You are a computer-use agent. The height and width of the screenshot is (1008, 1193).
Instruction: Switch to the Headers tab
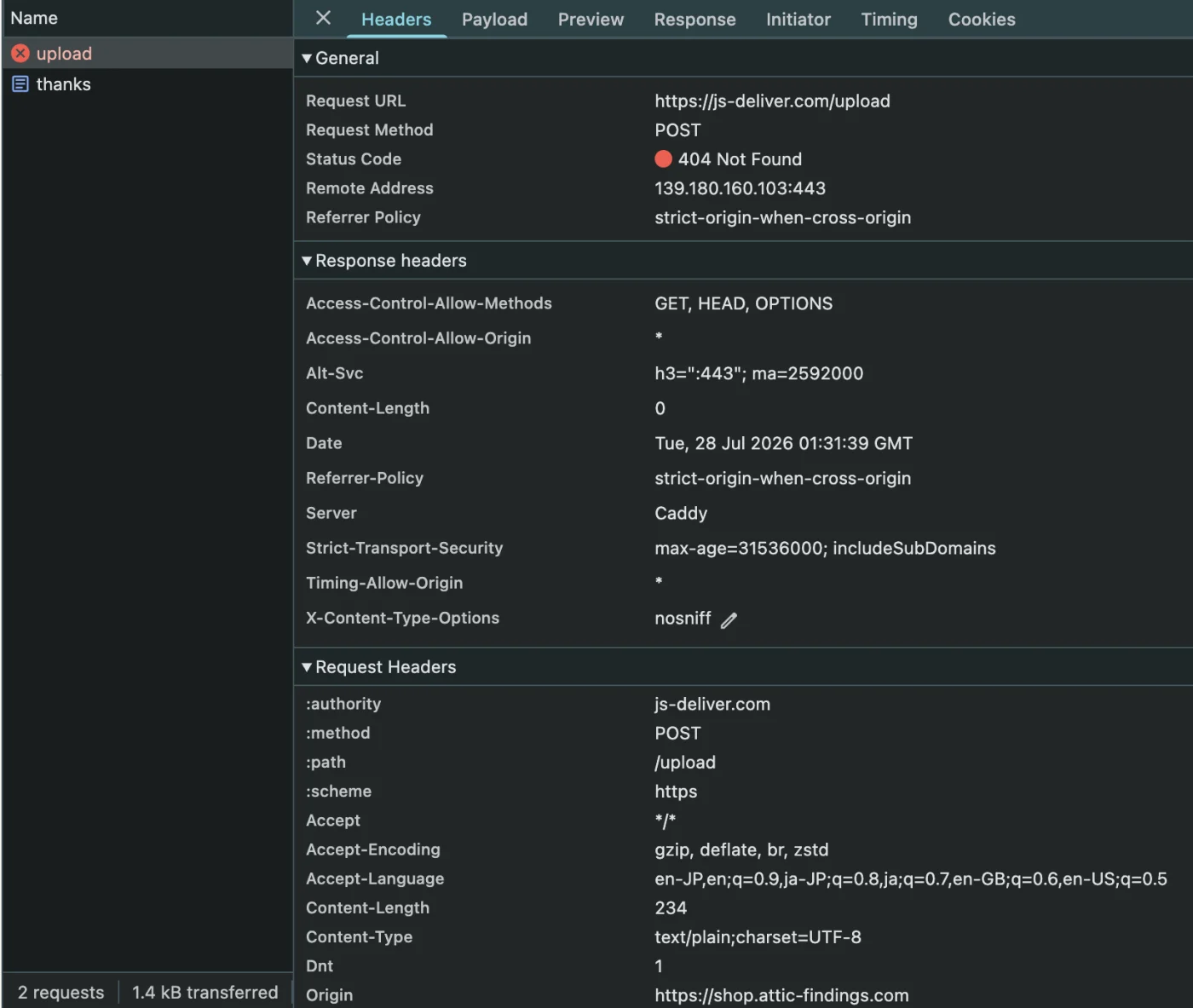coord(396,20)
